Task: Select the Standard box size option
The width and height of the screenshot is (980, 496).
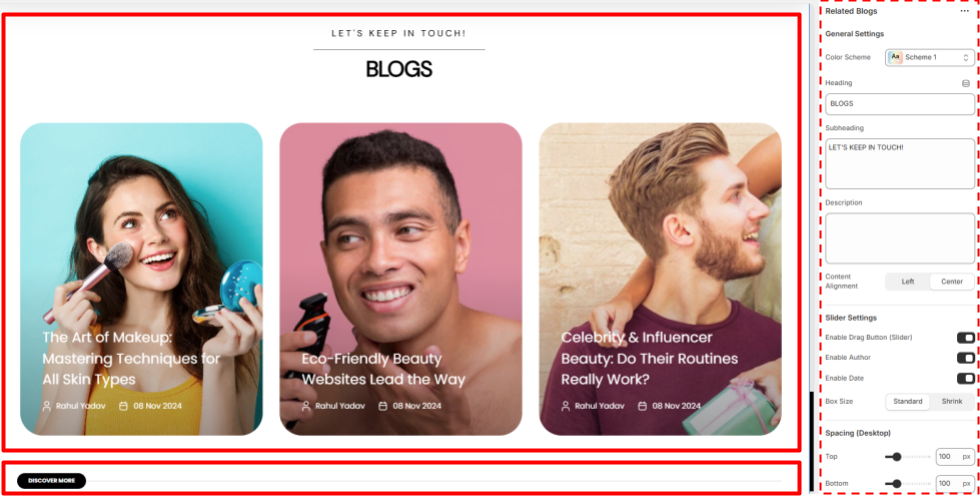Action: pyautogui.click(x=908, y=402)
